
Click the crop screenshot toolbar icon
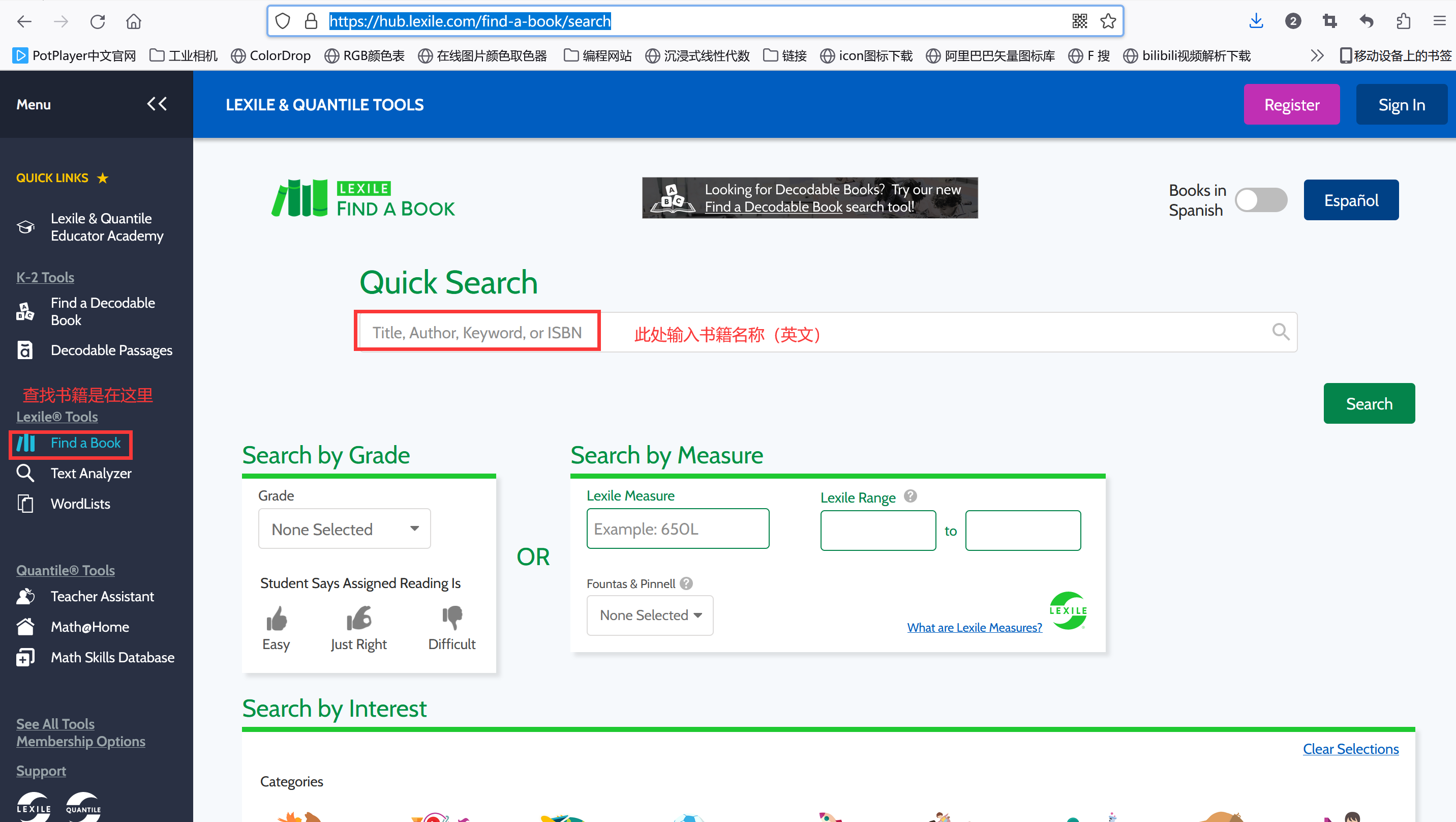(x=1330, y=21)
